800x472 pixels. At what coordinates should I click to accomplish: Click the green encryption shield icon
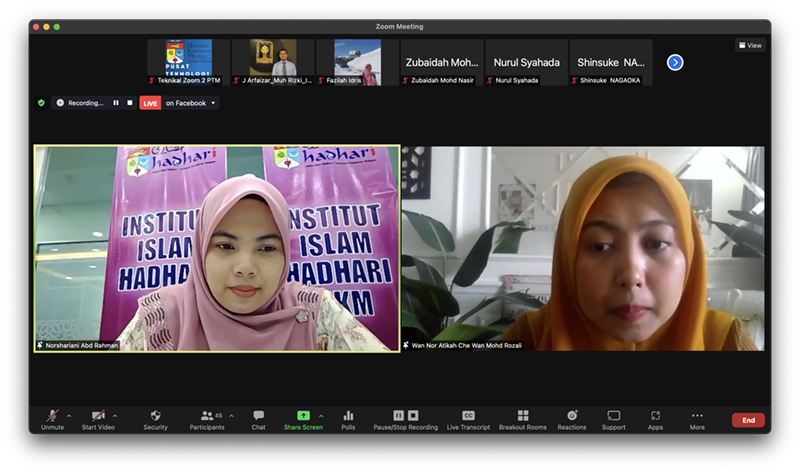coord(41,102)
